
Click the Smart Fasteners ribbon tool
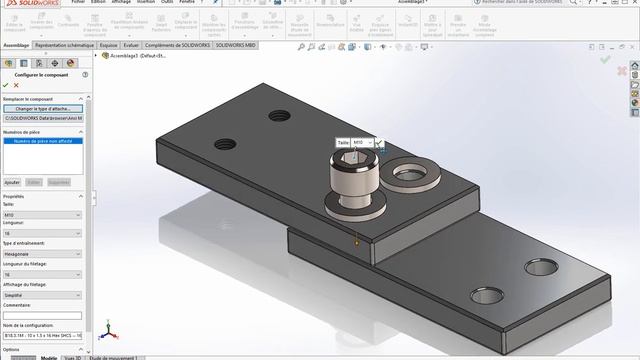(161, 22)
